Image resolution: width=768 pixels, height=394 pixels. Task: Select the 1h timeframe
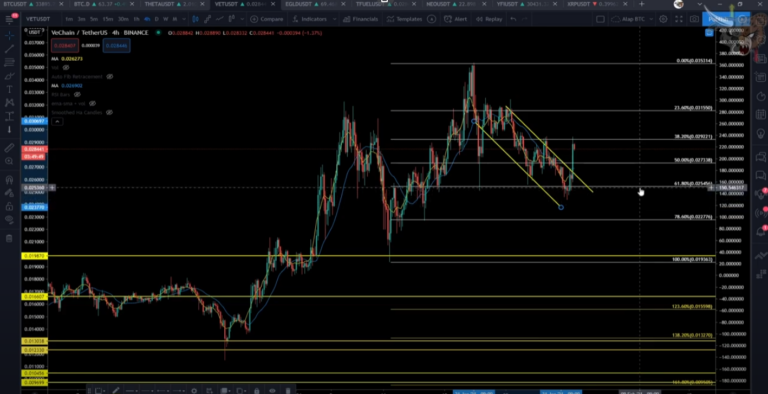pos(137,19)
